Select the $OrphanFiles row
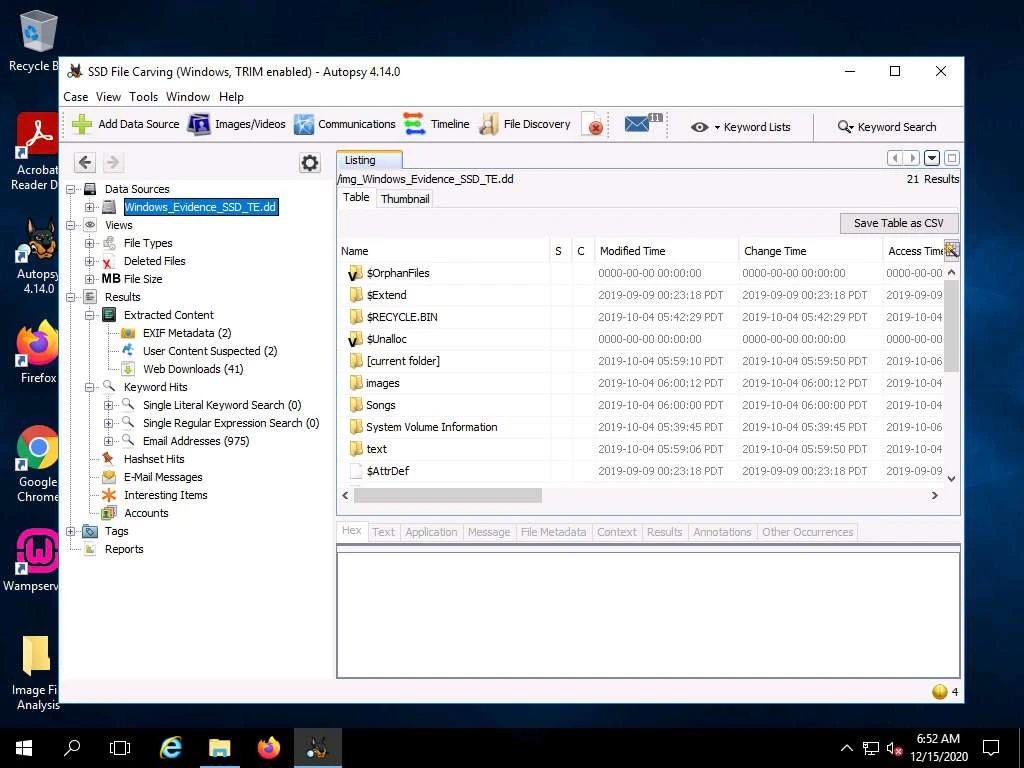This screenshot has height=768, width=1024. 641,273
